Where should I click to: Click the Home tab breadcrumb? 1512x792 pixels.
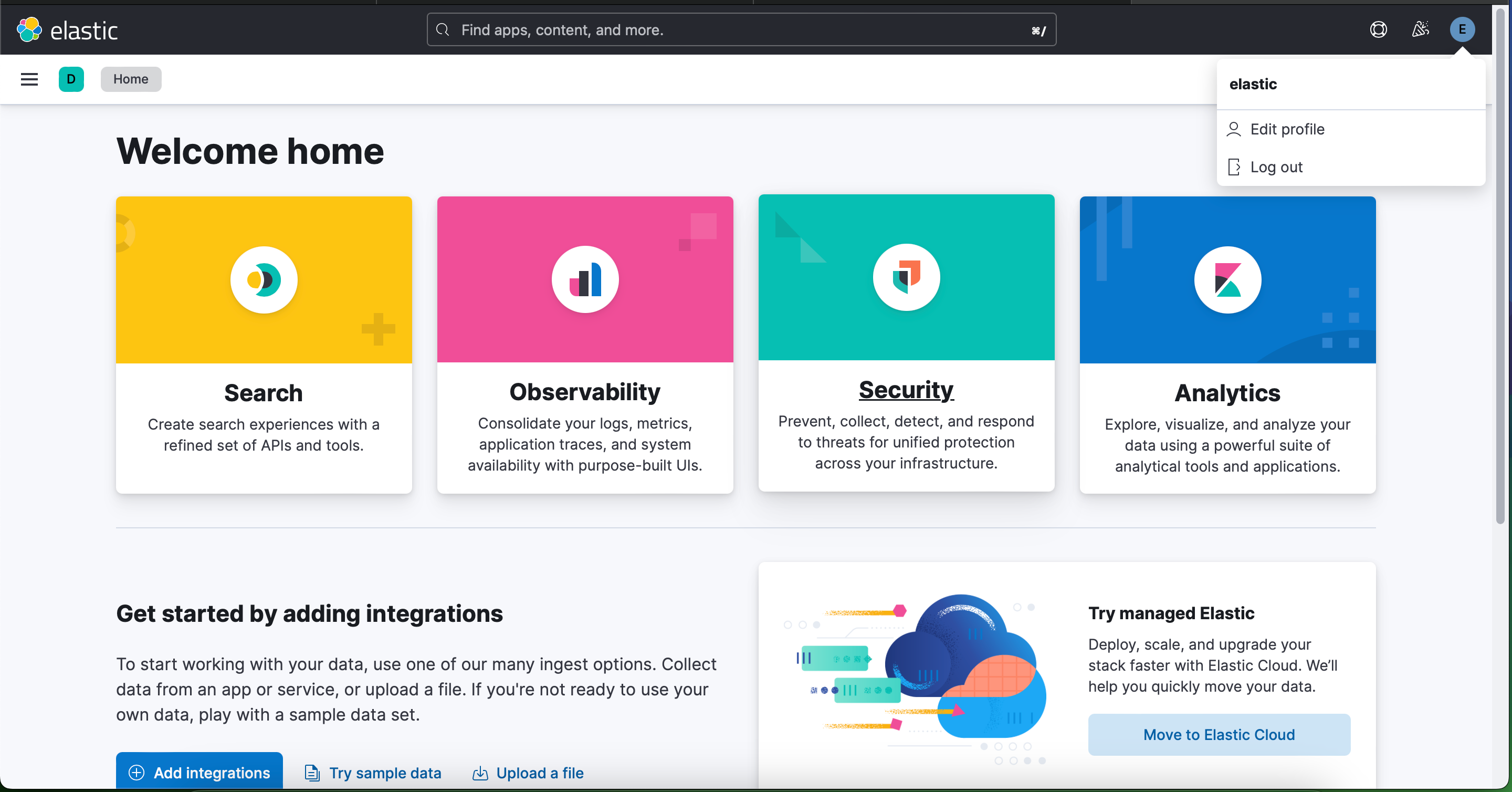130,78
